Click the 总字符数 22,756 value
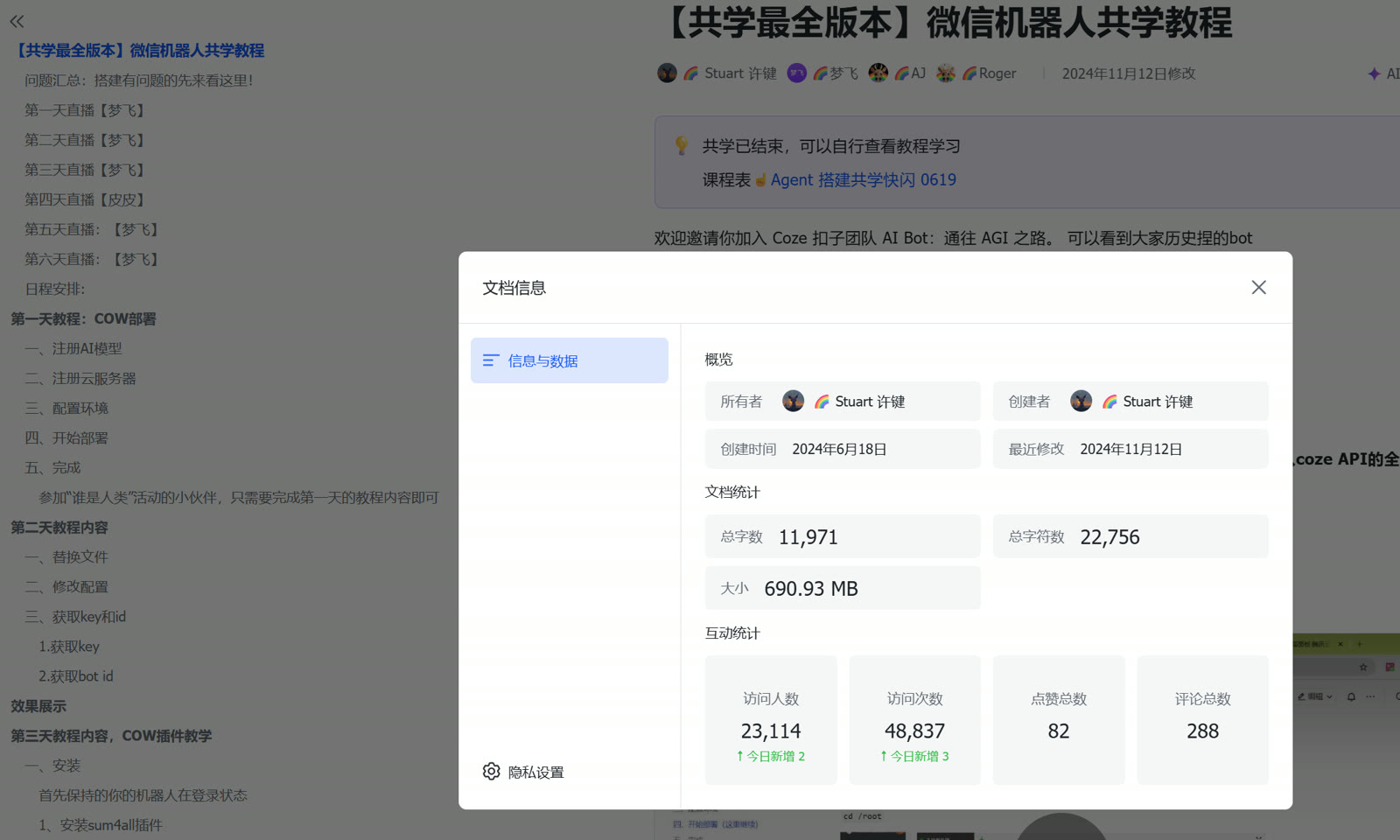The height and width of the screenshot is (840, 1400). pos(1109,537)
